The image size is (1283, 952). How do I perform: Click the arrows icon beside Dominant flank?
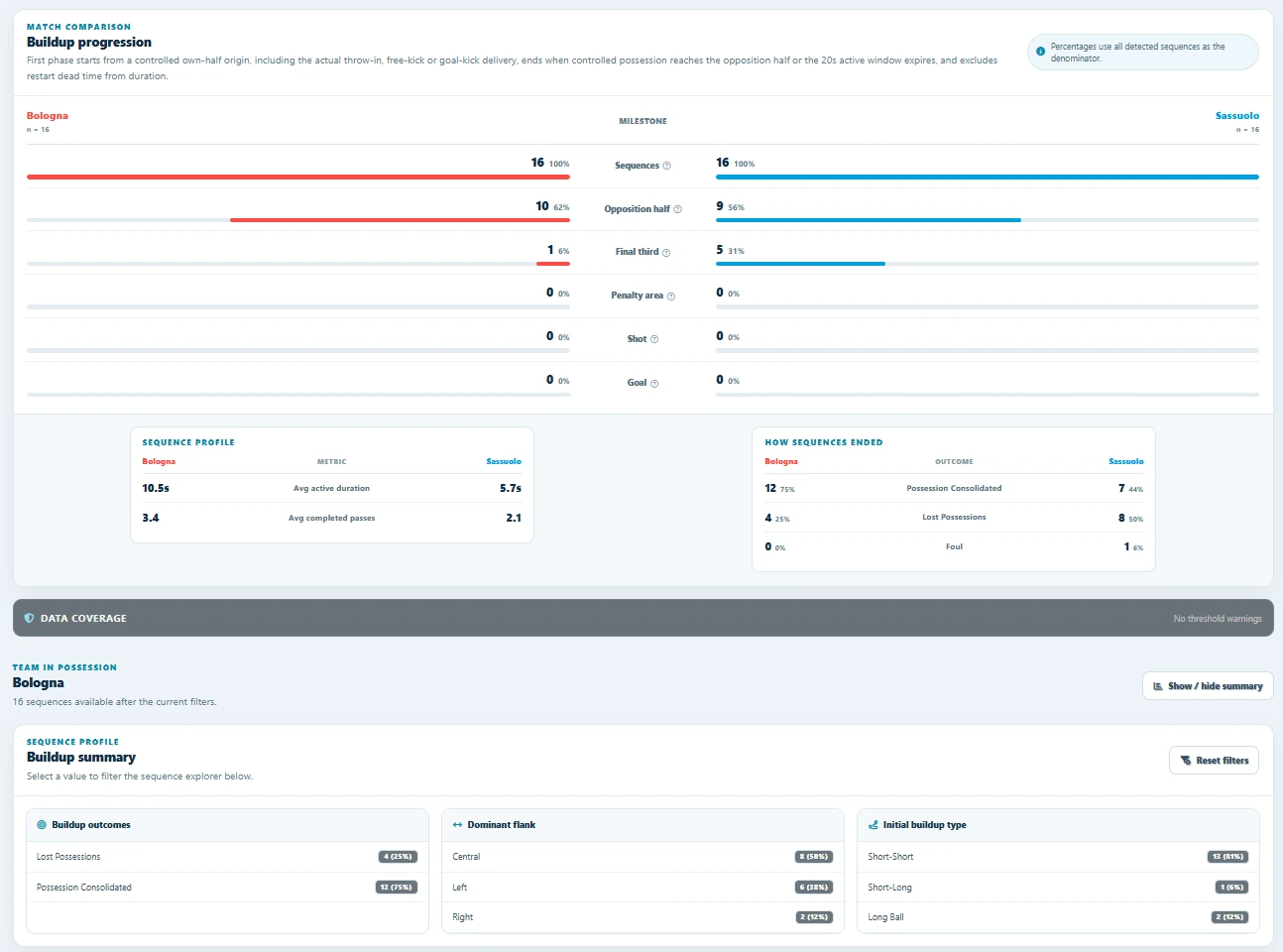[457, 825]
